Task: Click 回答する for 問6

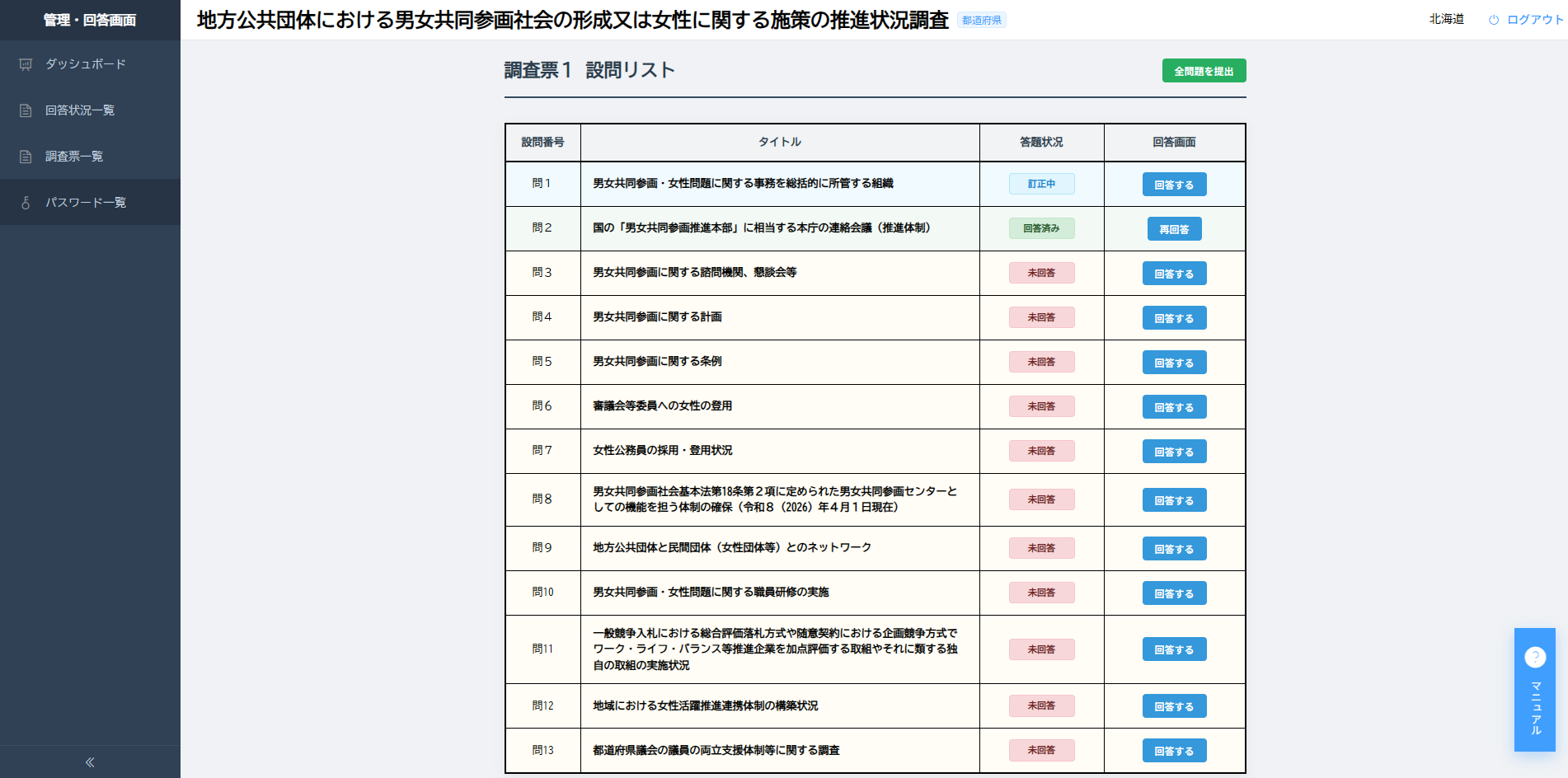Action: point(1174,407)
